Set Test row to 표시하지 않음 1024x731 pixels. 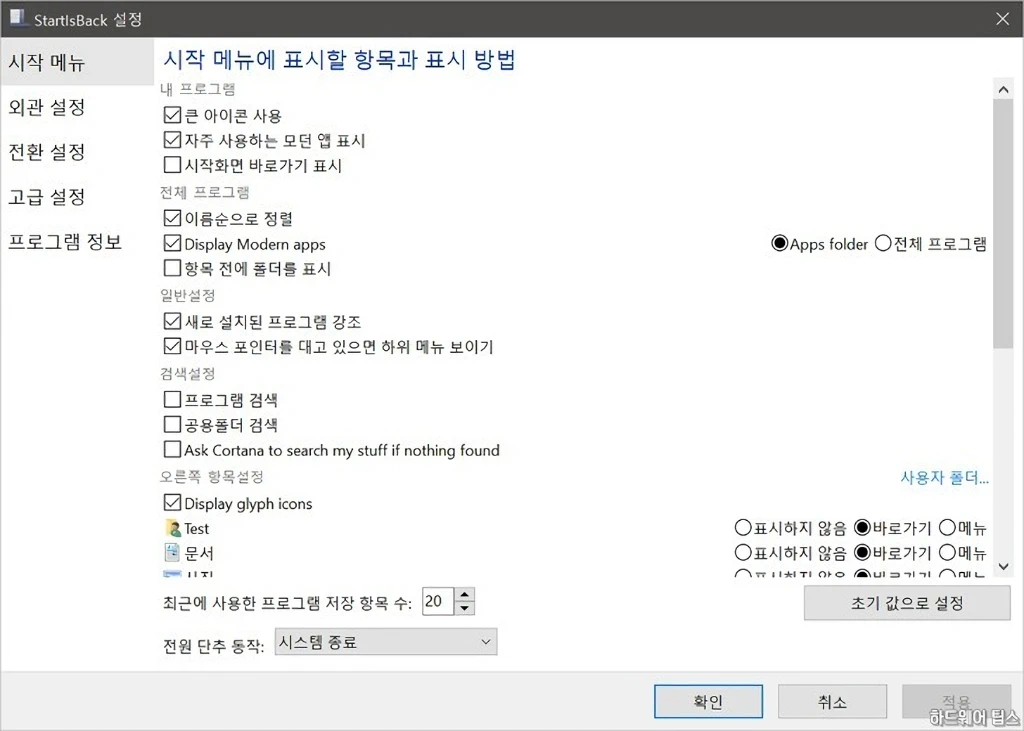(743, 528)
